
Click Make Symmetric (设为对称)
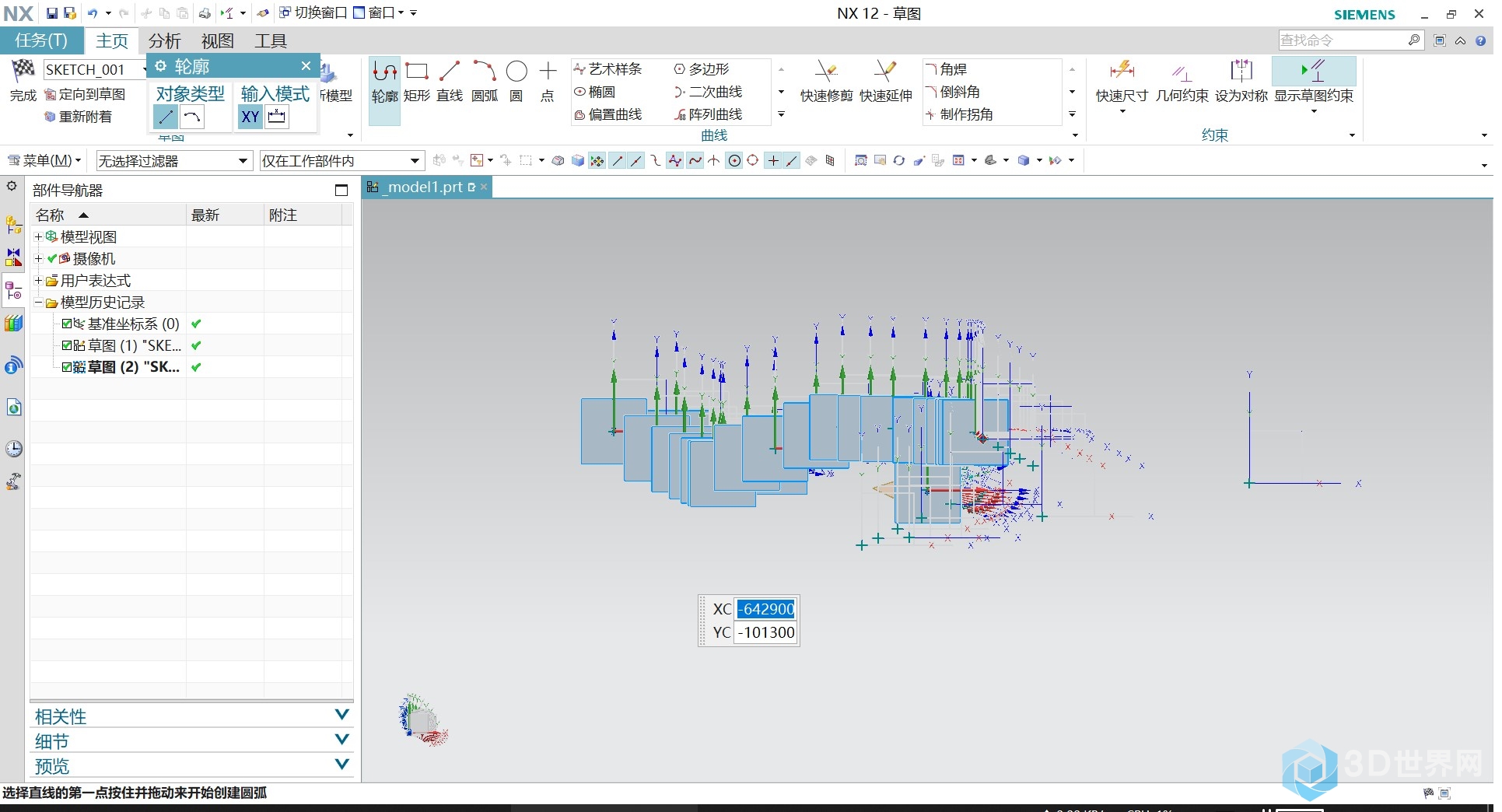point(1241,82)
